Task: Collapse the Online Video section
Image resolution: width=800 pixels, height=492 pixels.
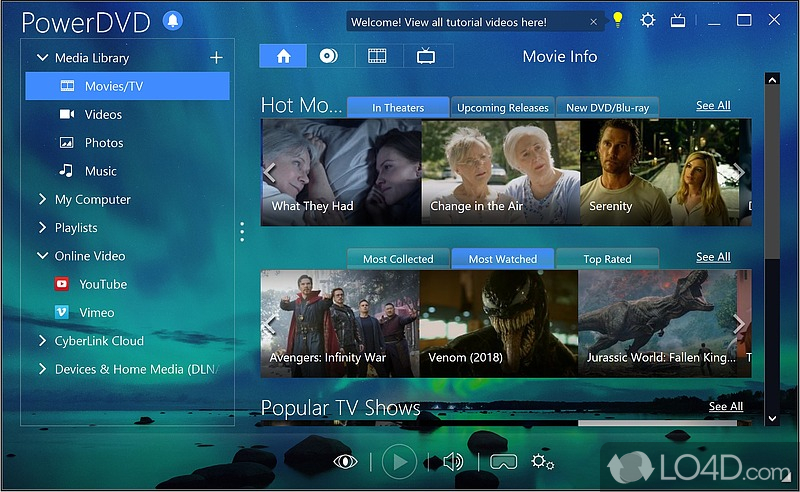Action: (x=42, y=256)
